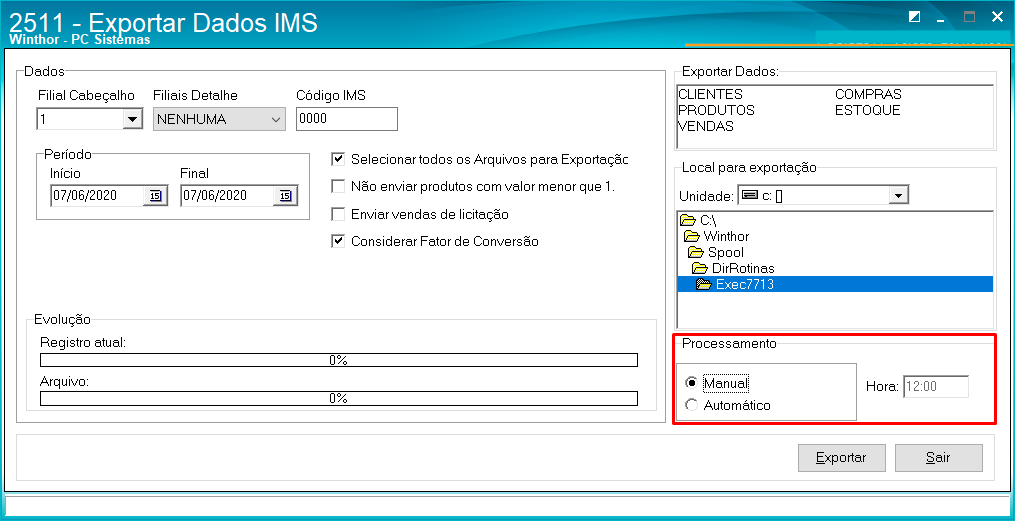Select the C:\ folder in the tree
1015x521 pixels.
698,221
